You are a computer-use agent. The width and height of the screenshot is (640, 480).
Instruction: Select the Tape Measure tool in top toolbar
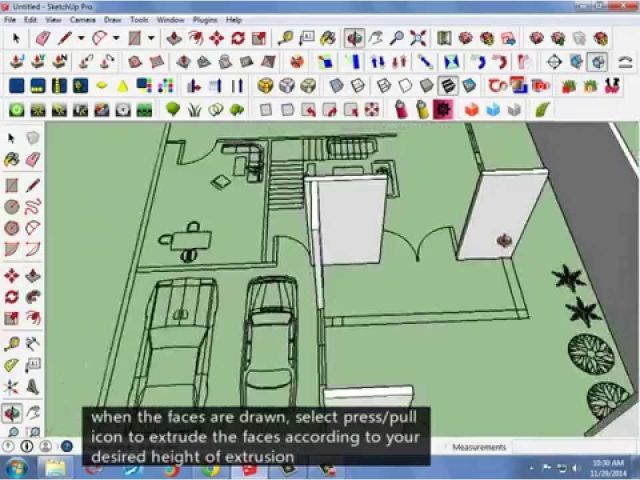286,39
